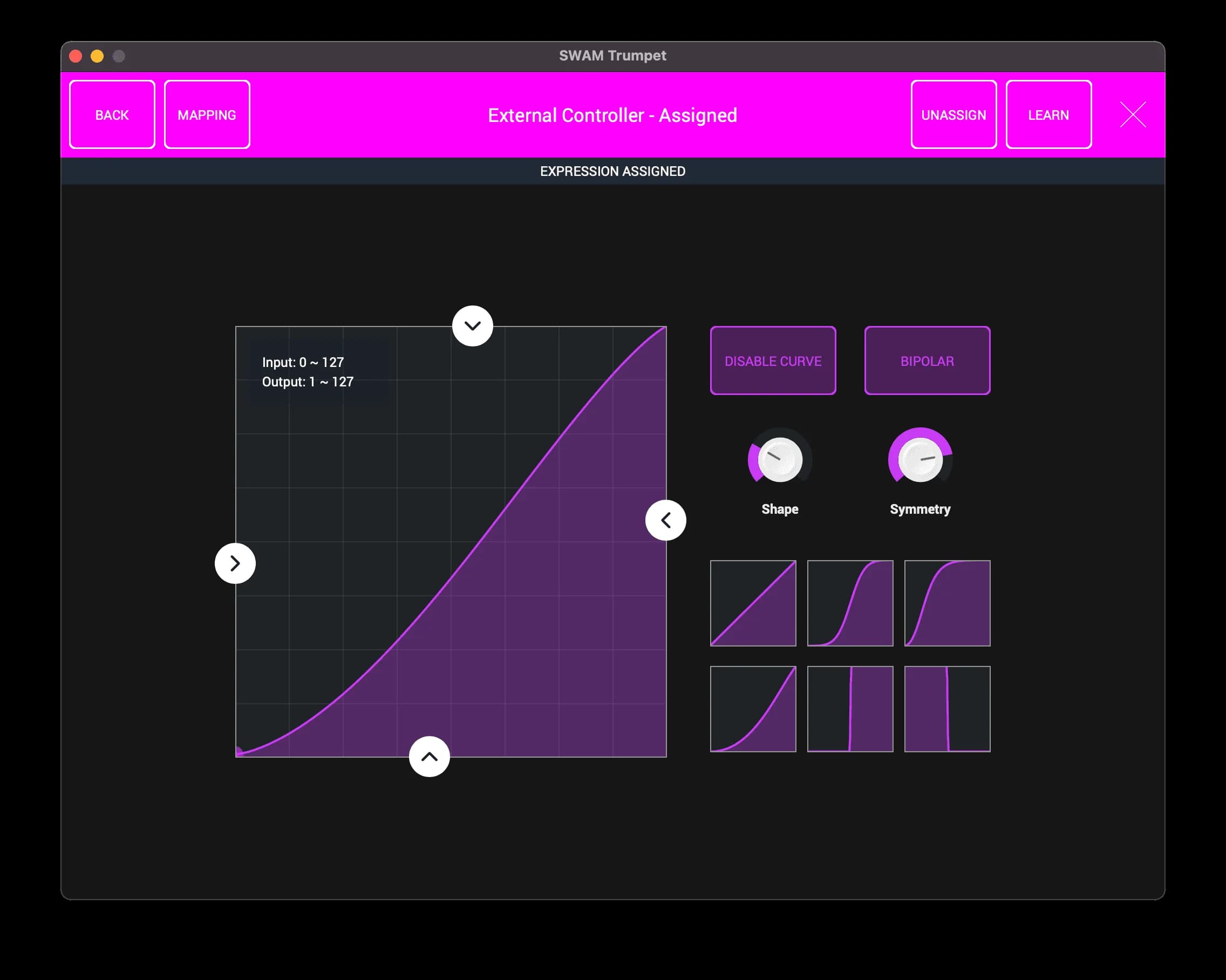Toggle the DISABLE CURVE button
The image size is (1226, 980).
coord(773,360)
